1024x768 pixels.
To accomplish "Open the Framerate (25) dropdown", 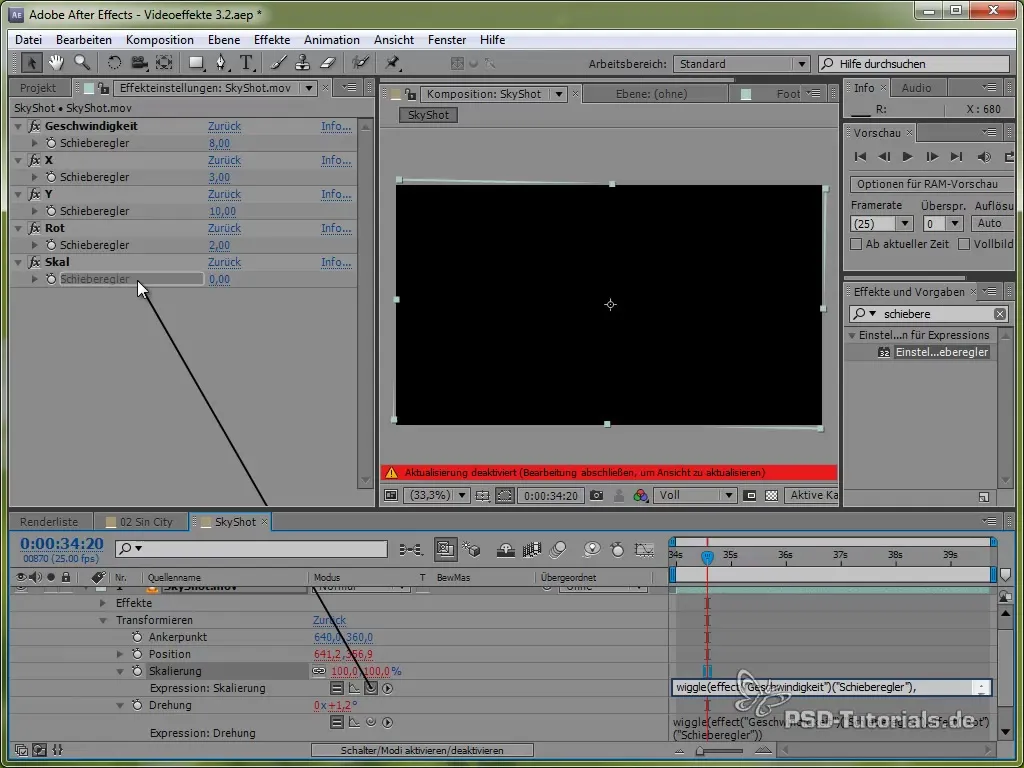I will point(882,223).
